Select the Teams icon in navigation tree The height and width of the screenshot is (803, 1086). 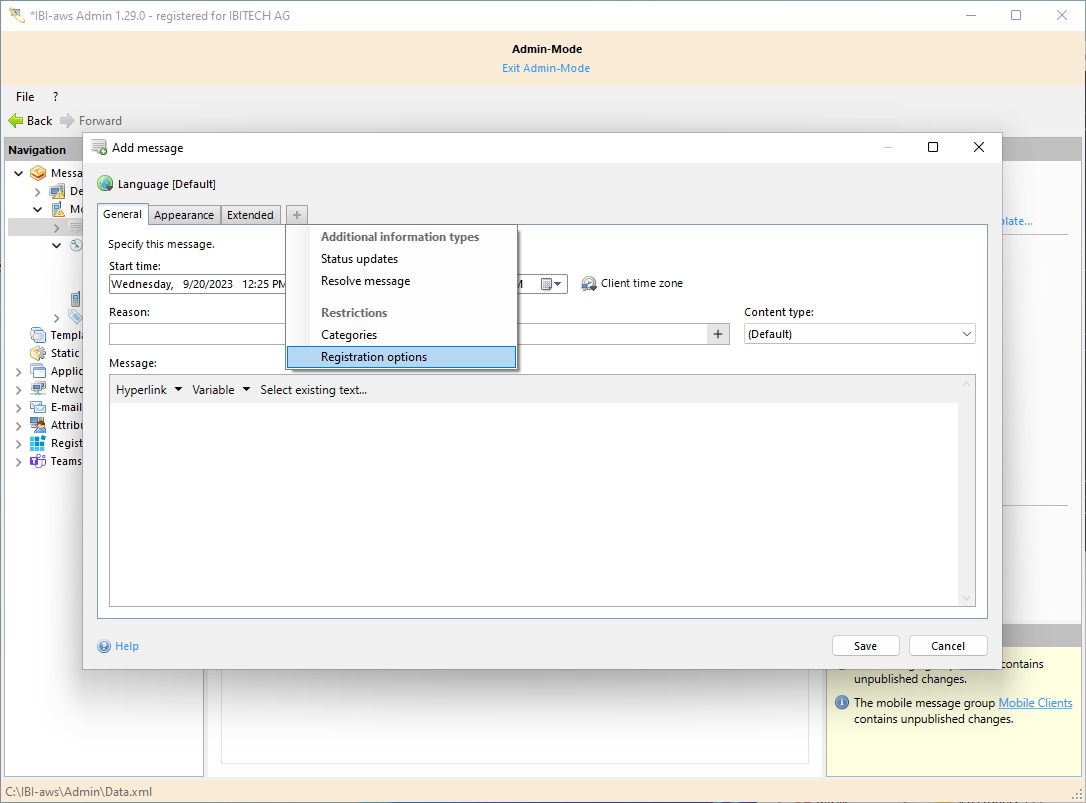point(38,461)
